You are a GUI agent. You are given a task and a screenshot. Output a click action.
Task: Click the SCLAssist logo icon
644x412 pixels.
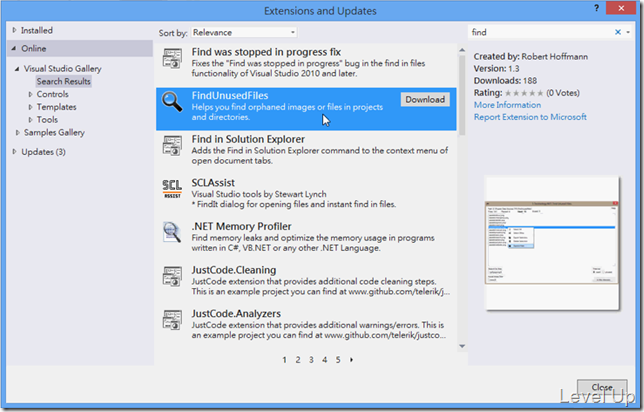(x=172, y=189)
